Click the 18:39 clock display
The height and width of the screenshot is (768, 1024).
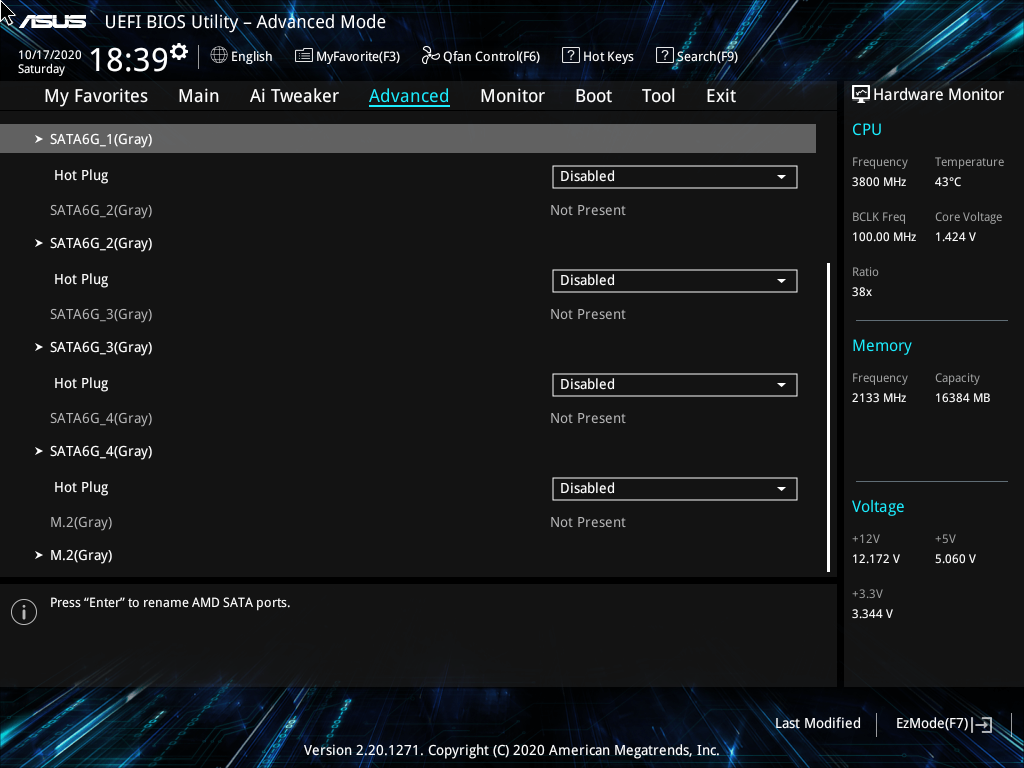point(129,59)
